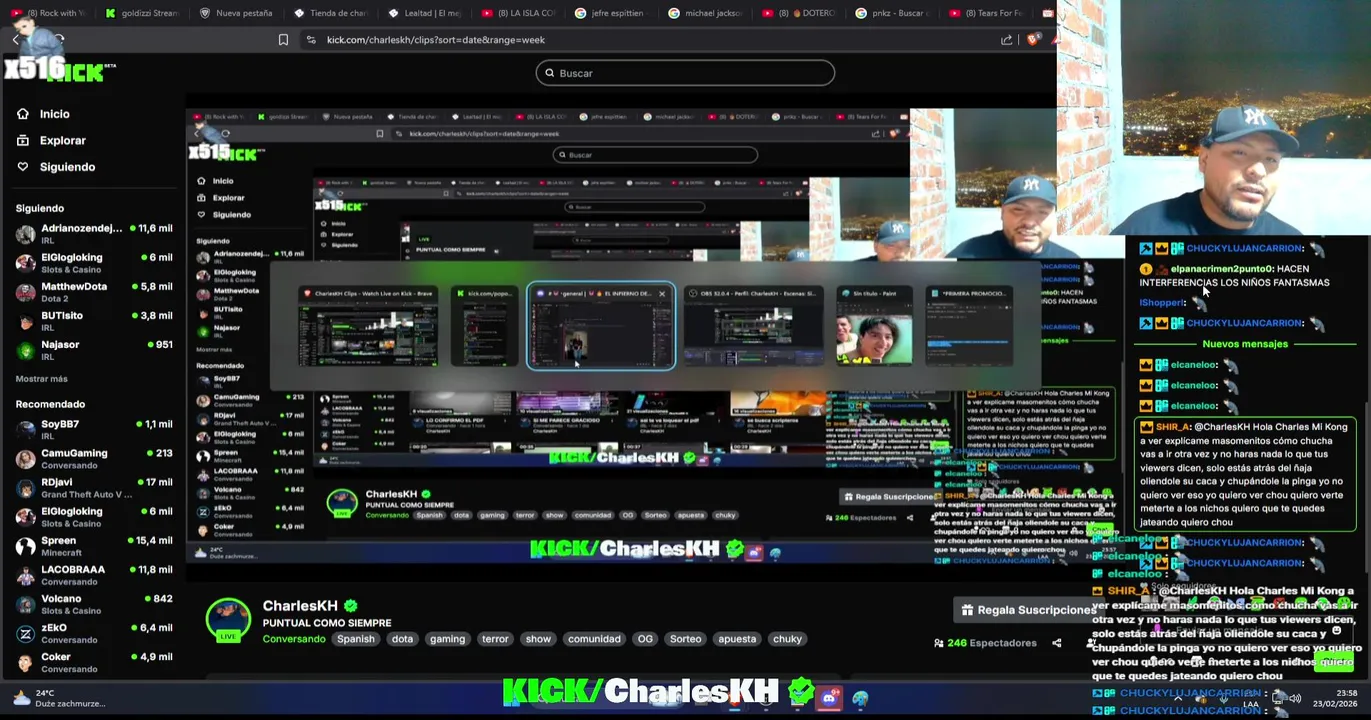Image resolution: width=1371 pixels, height=720 pixels.
Task: Switch to 'pnkz - Buscar' tab
Action: click(894, 13)
